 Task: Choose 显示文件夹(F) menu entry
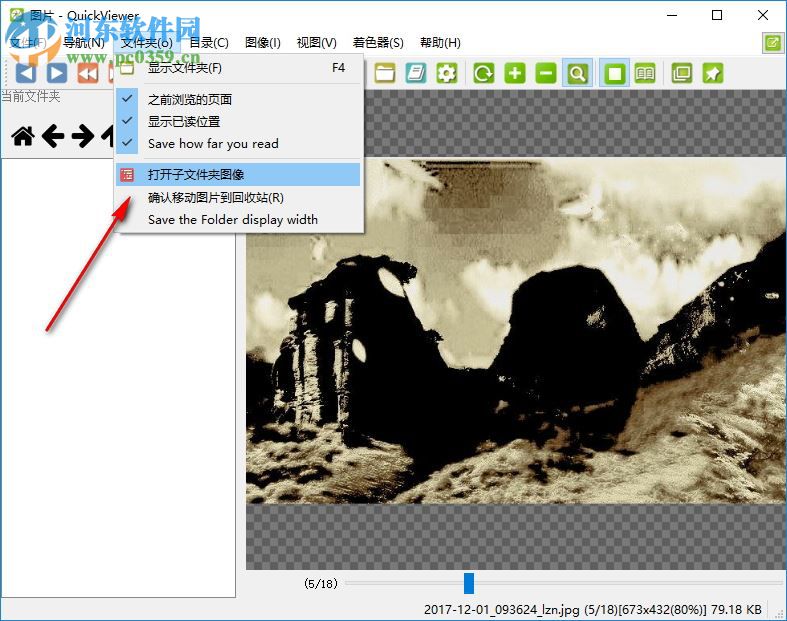pos(238,68)
